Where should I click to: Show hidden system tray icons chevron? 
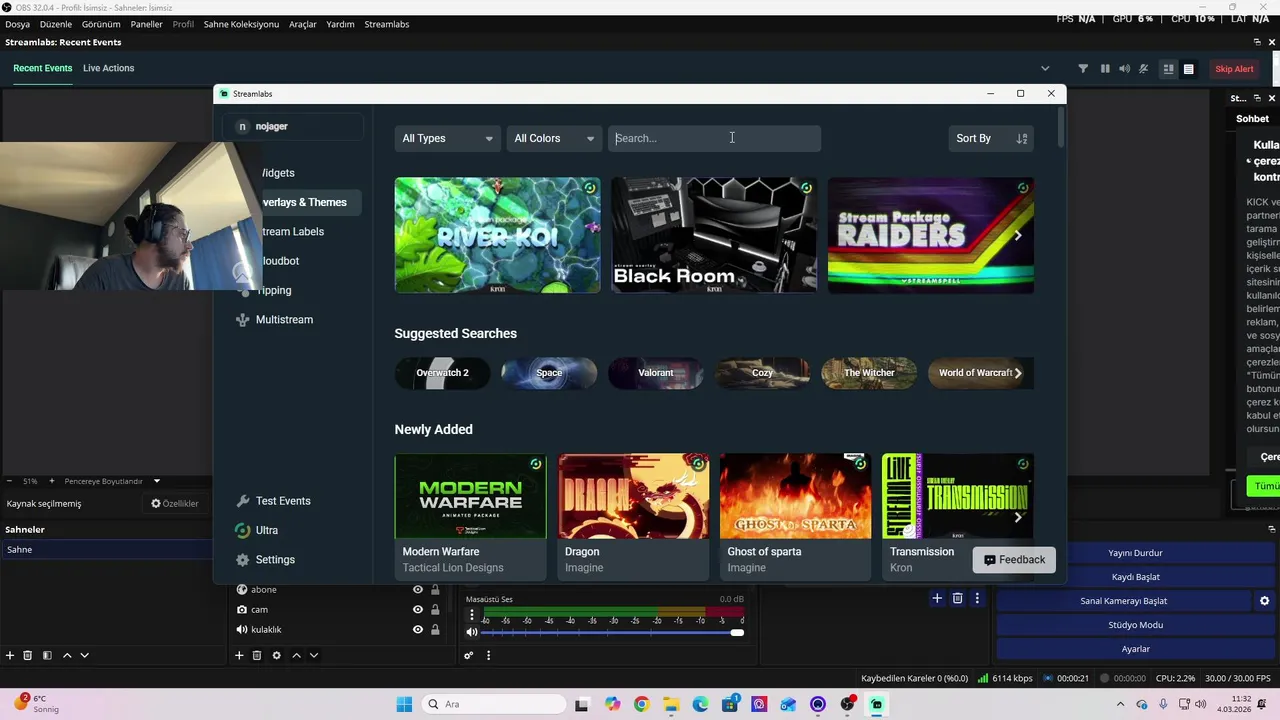click(x=1120, y=704)
